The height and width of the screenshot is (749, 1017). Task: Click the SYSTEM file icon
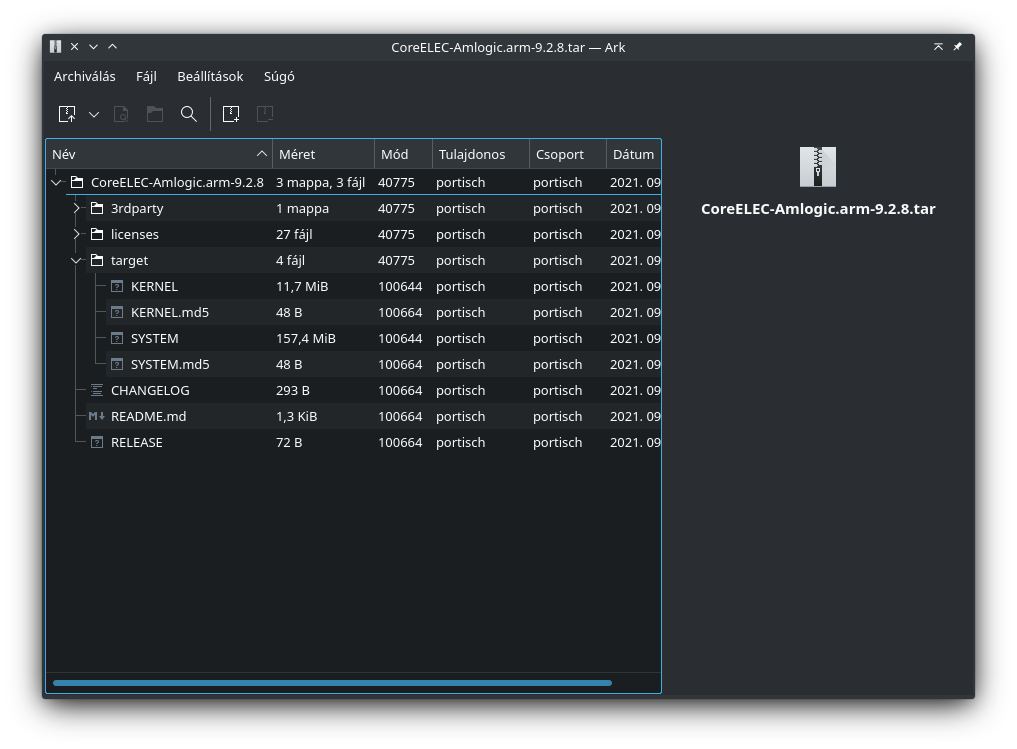pyautogui.click(x=117, y=339)
